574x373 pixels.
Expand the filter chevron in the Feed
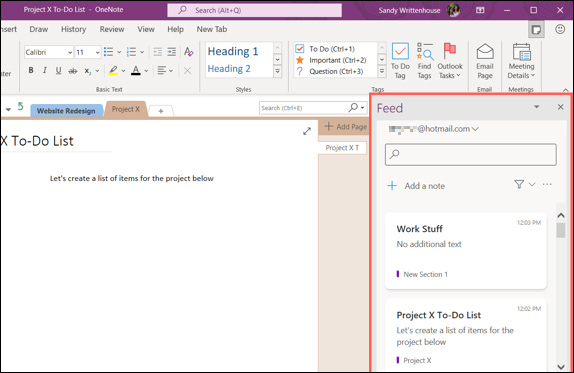point(532,184)
